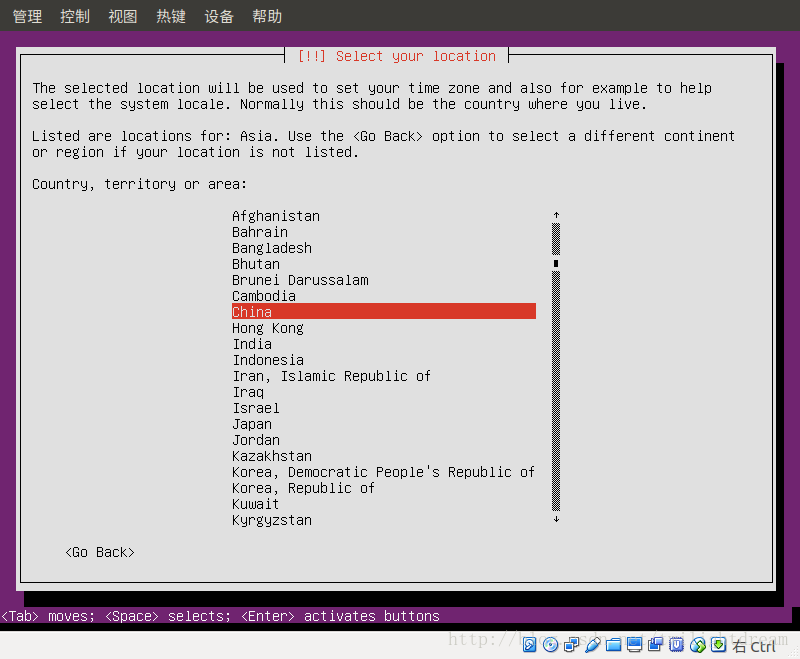Open the 设备 menu

pyautogui.click(x=218, y=15)
